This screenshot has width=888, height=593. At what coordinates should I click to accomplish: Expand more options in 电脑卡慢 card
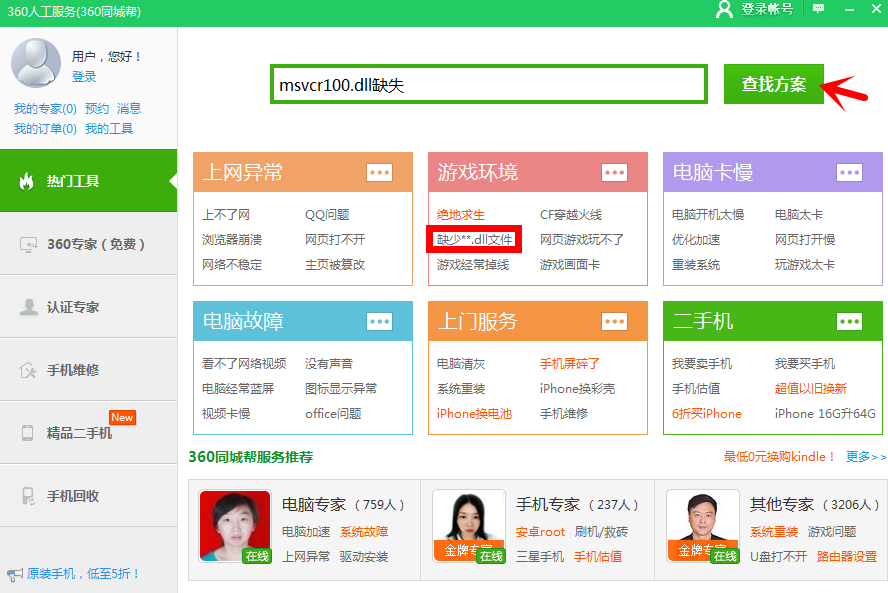click(x=849, y=172)
